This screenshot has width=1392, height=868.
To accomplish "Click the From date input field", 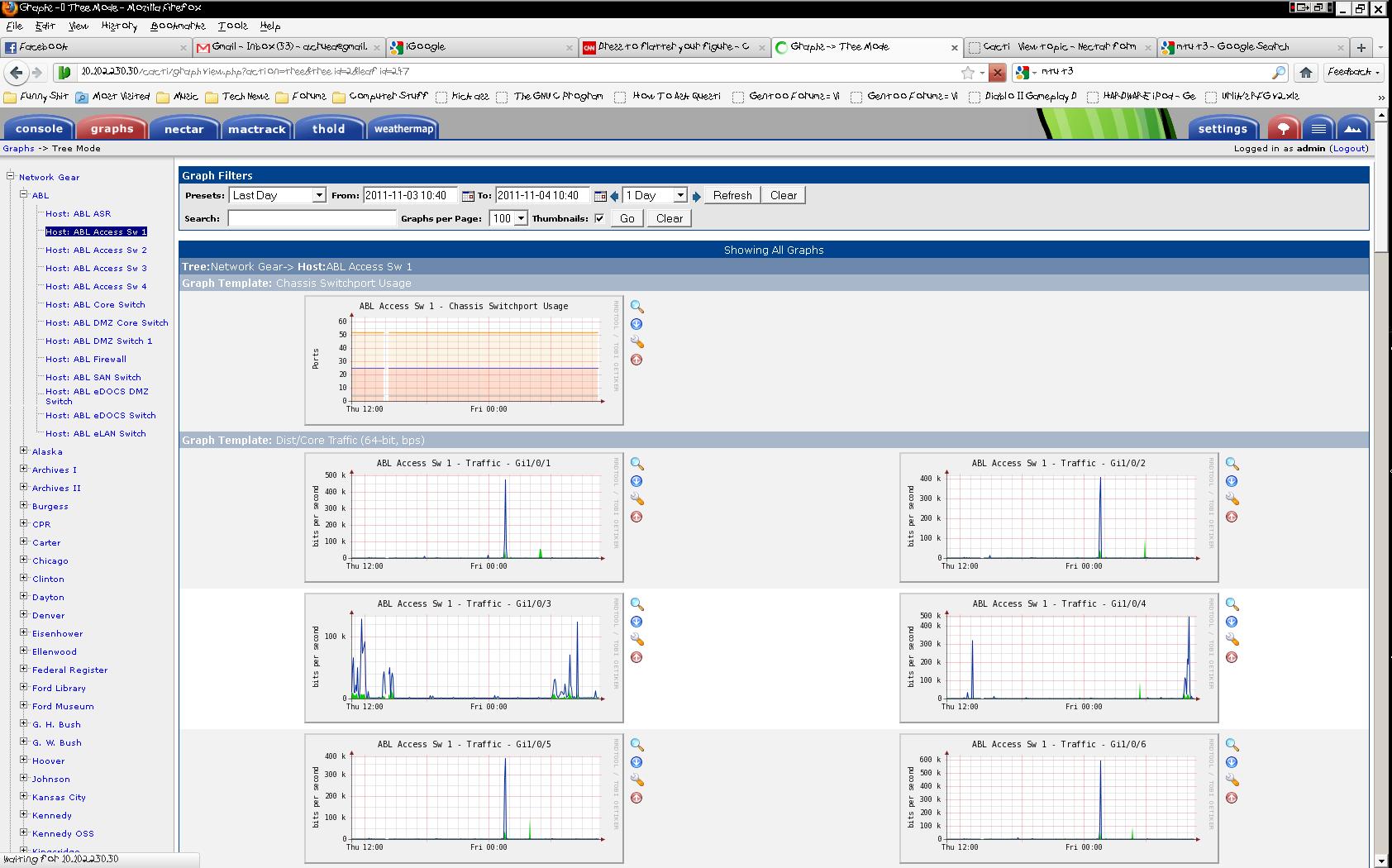I will (411, 195).
